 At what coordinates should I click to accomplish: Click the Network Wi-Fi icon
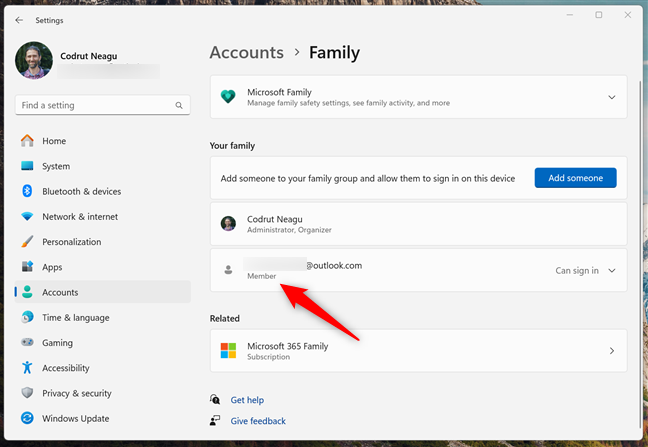pyautogui.click(x=27, y=216)
